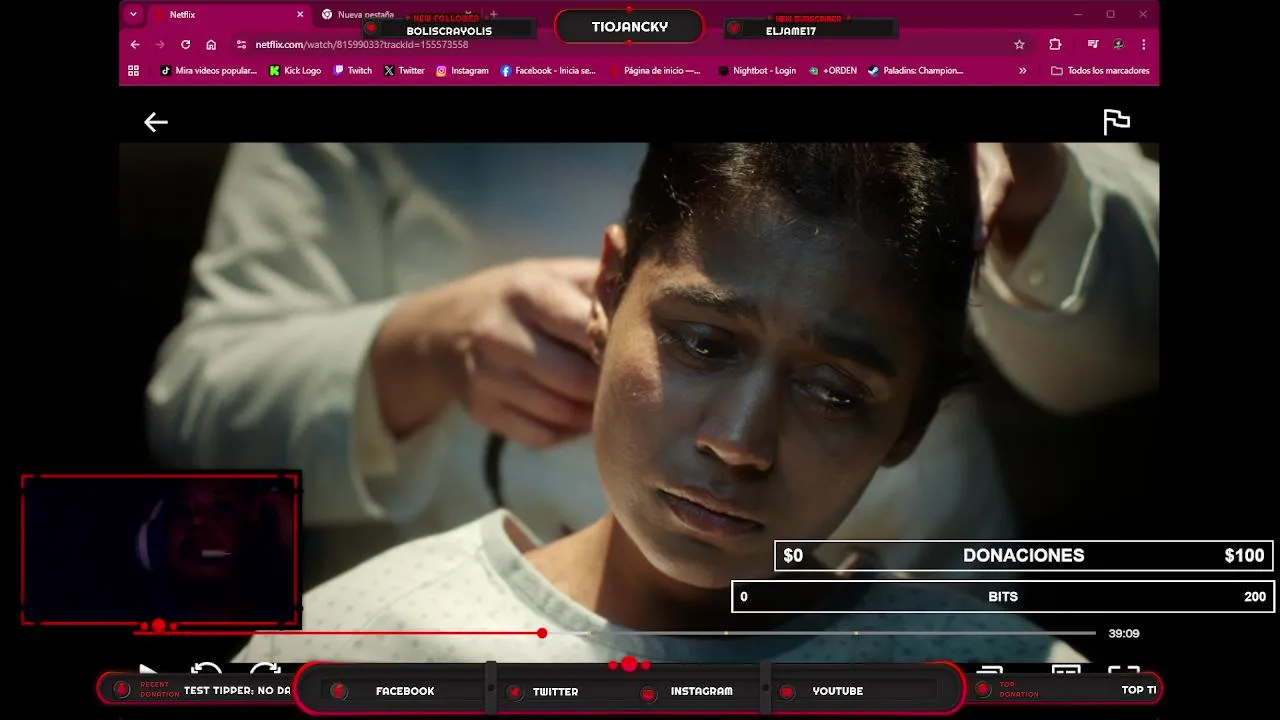Open the Página de inicio bookmark

[x=655, y=71]
